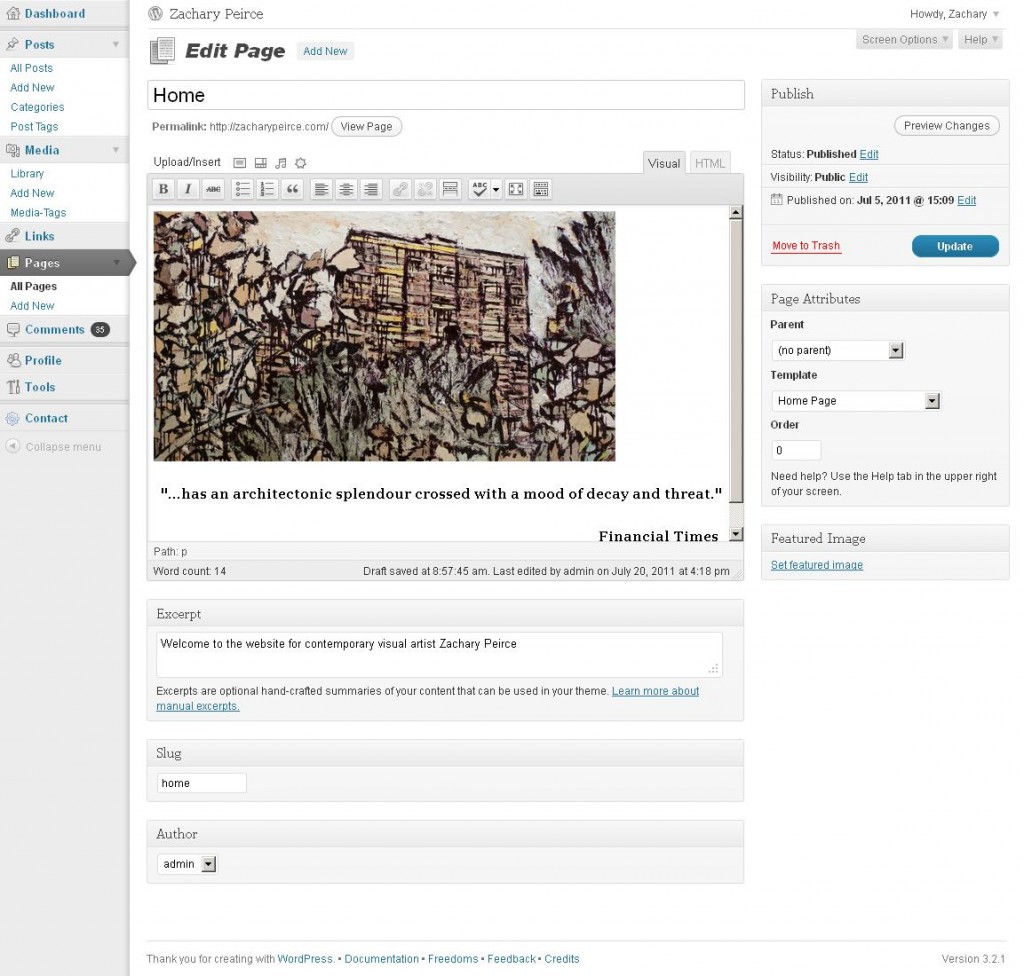1024x976 pixels.
Task: Click the Add an Image upload icon
Action: coord(240,163)
